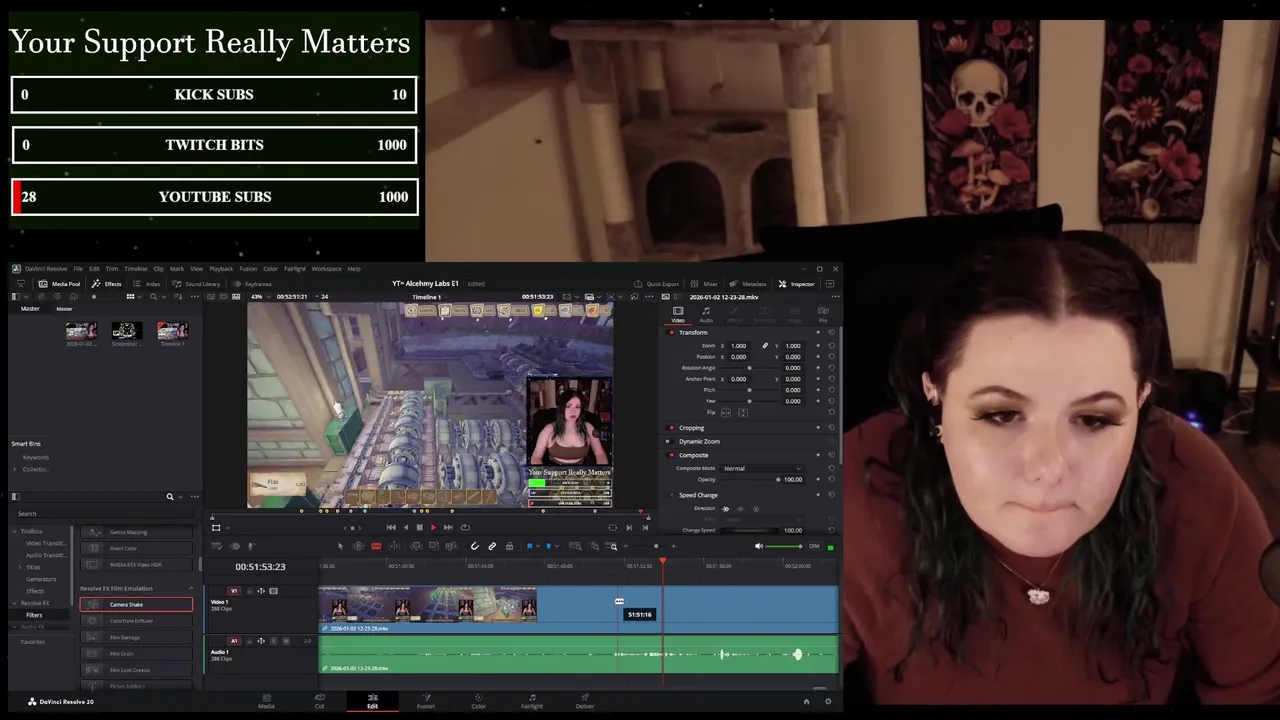Collapse the Toolbox tree item

tap(16, 531)
